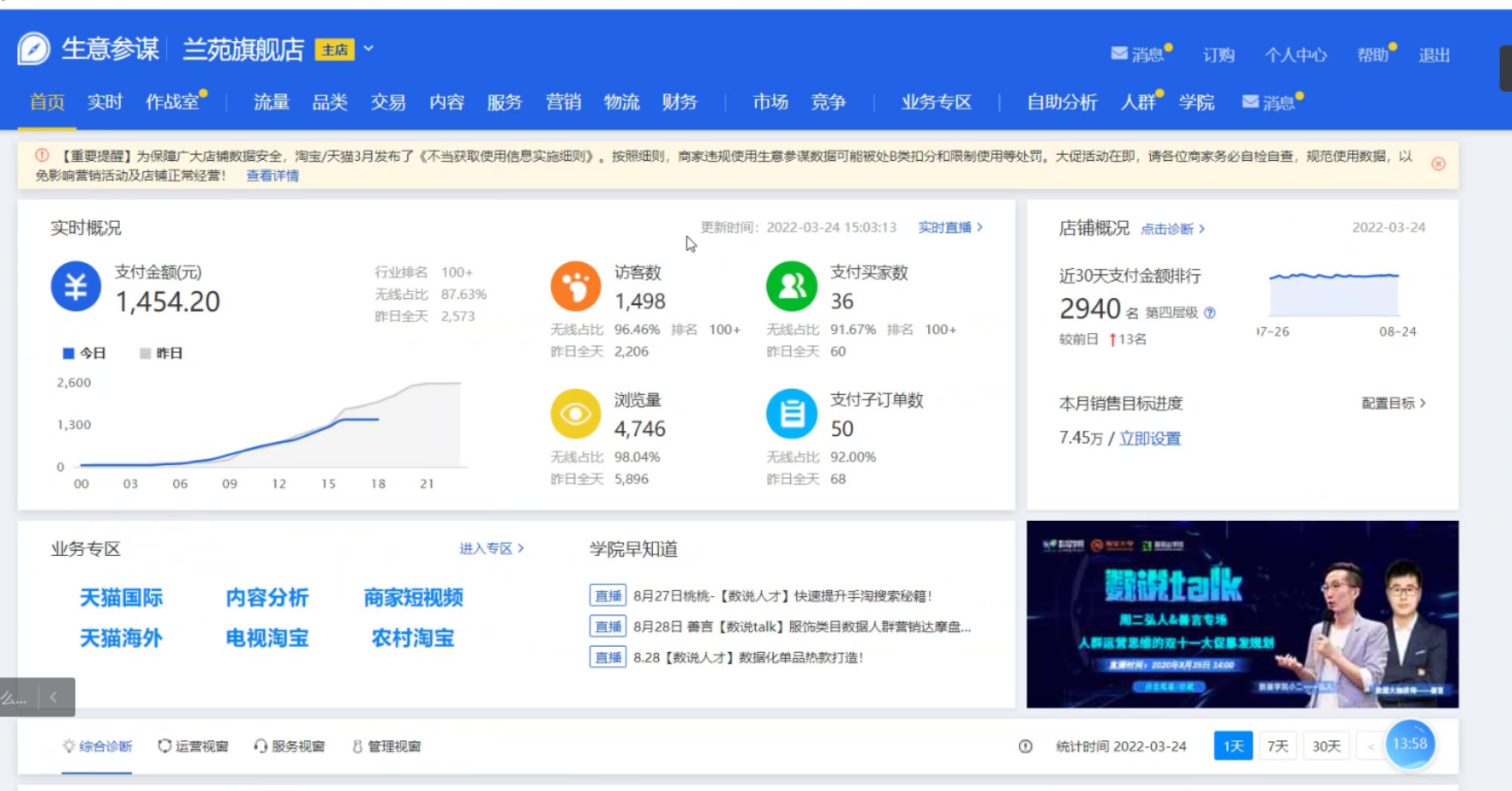Click the green 支付买家数 people icon
This screenshot has width=1512, height=791.
pos(792,286)
